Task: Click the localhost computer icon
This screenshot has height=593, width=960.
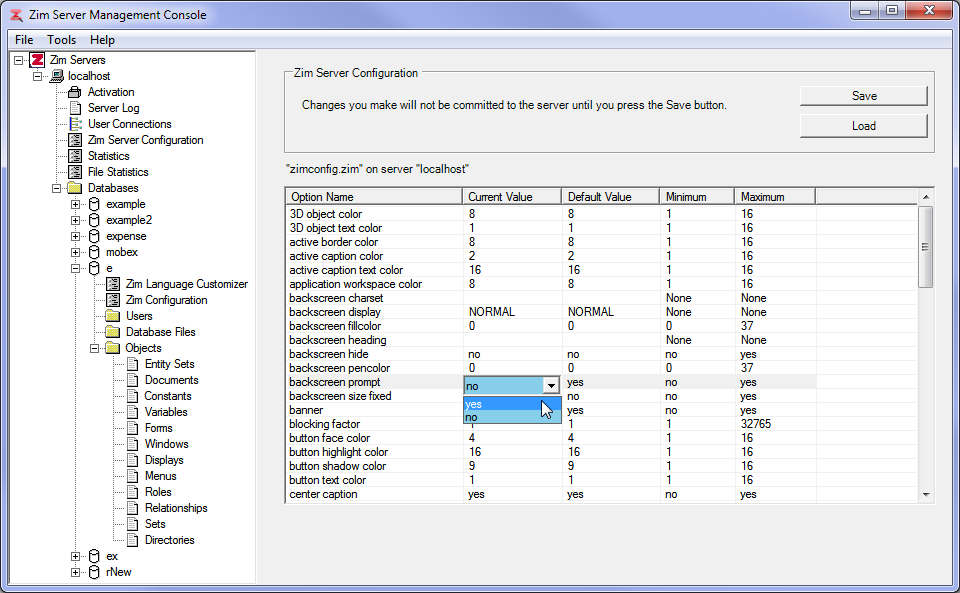Action: pos(57,76)
